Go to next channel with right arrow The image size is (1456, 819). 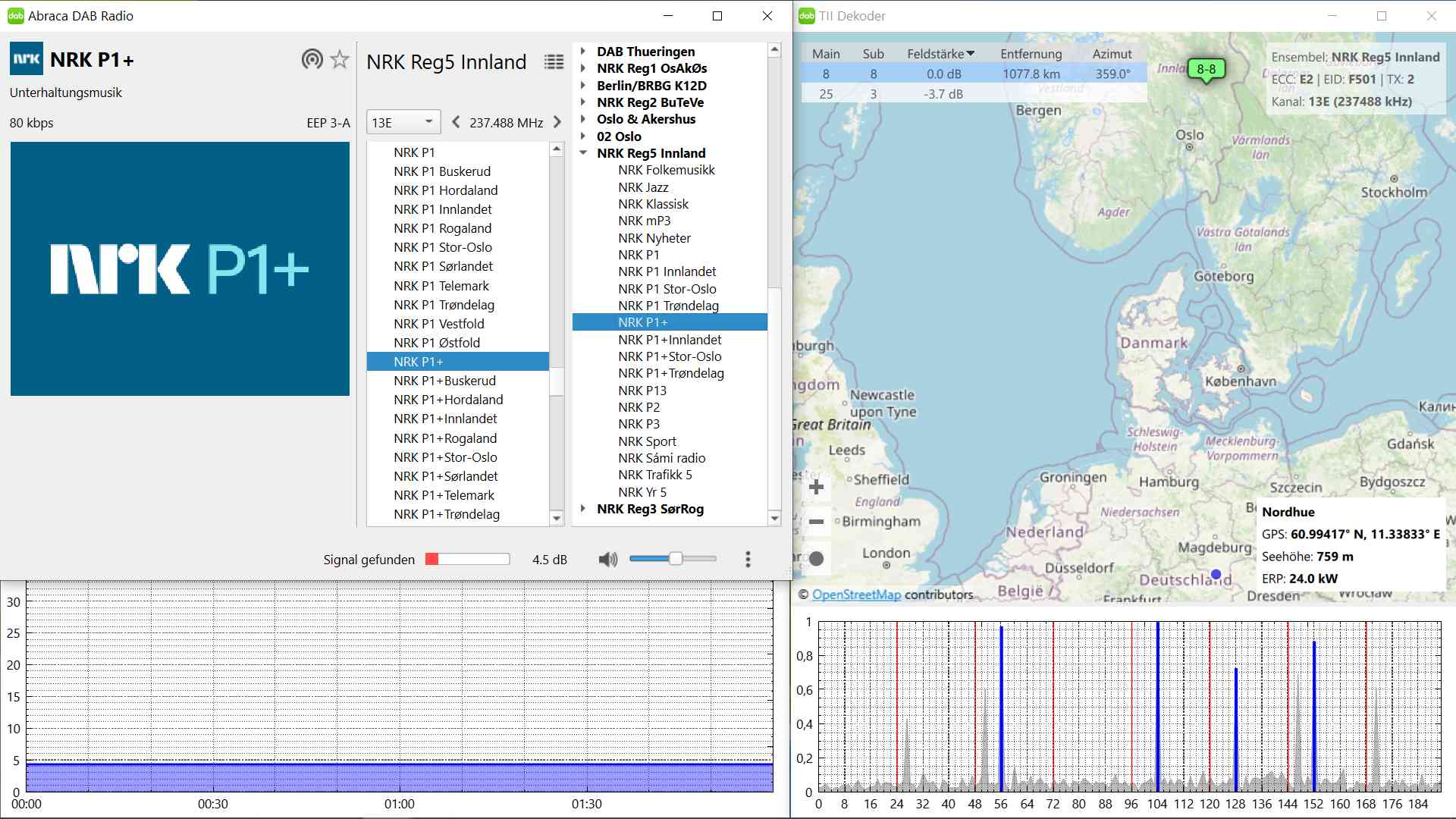(557, 122)
